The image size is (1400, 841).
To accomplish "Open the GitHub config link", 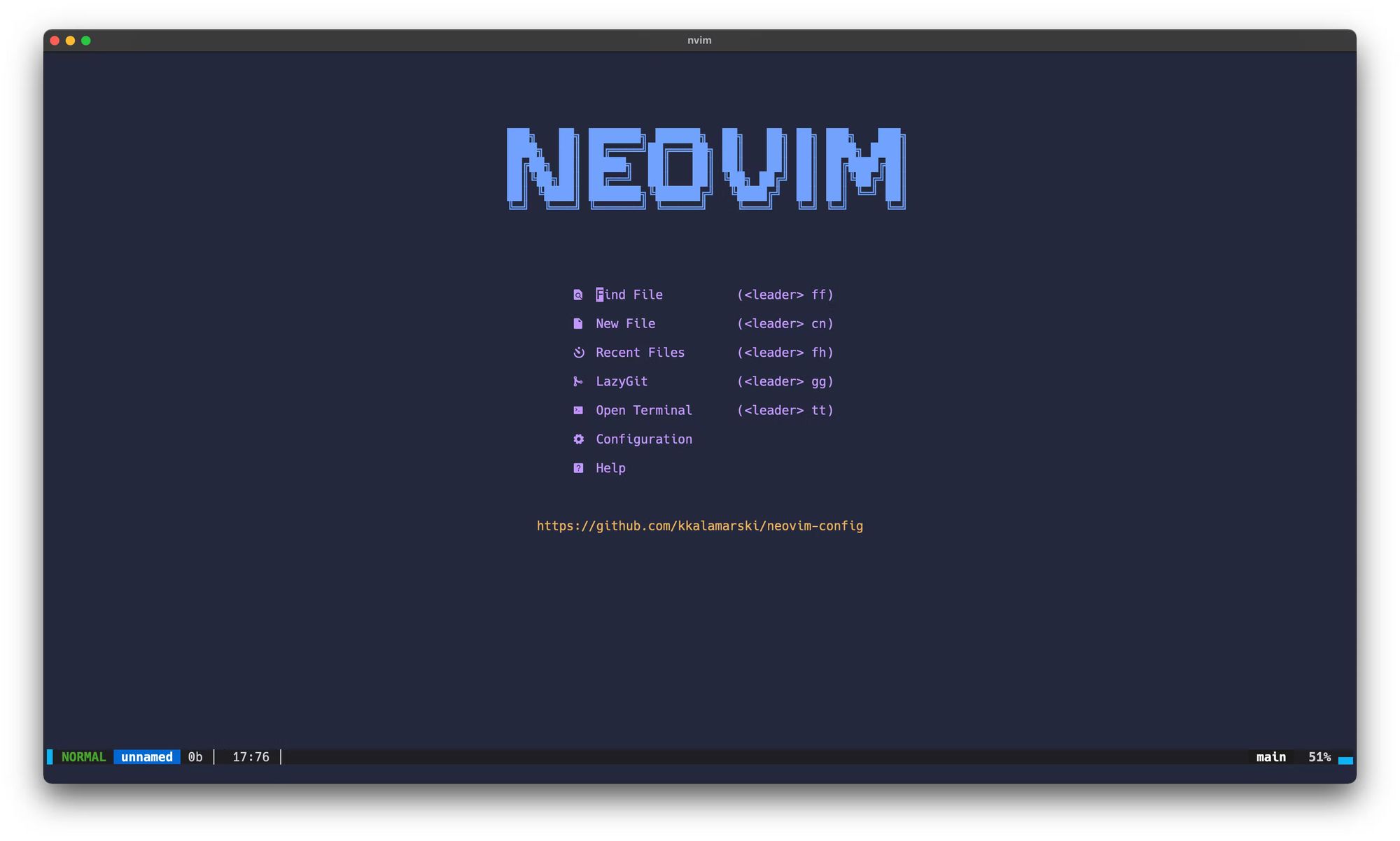I will [x=700, y=526].
